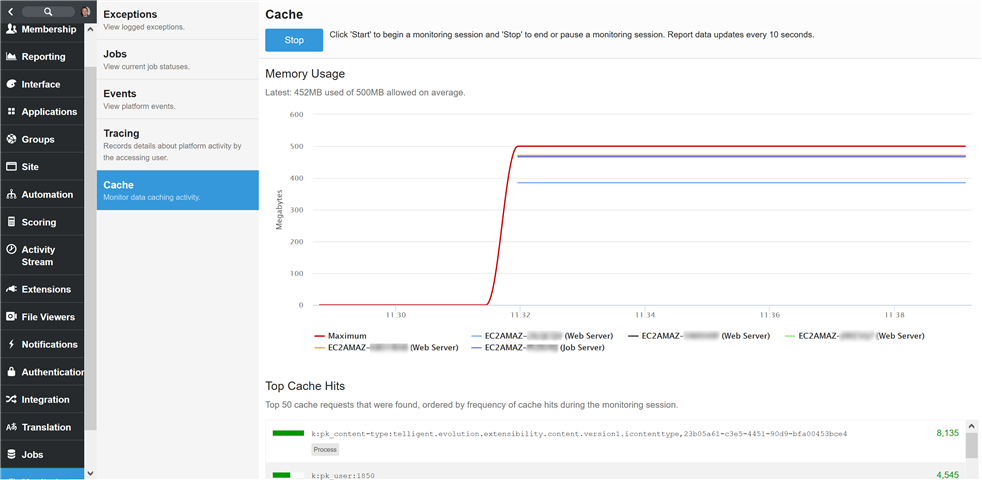
Task: Click the Extensions plug icon
Action: point(11,290)
